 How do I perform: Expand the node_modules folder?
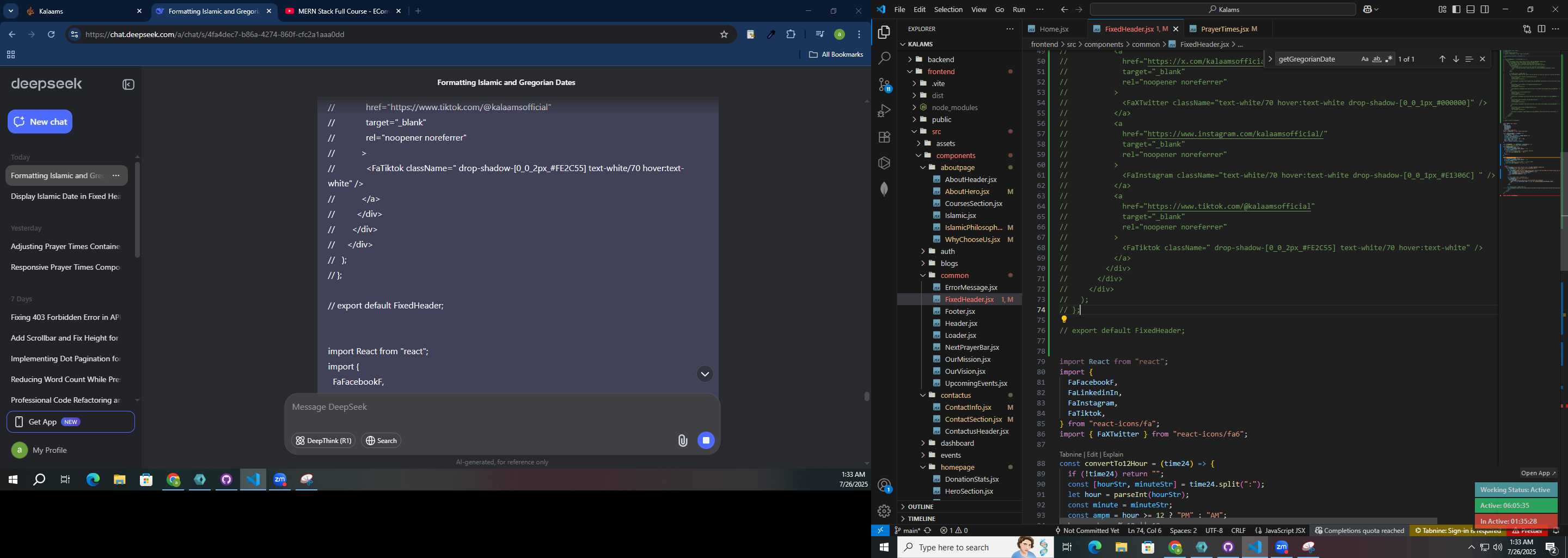(x=954, y=107)
